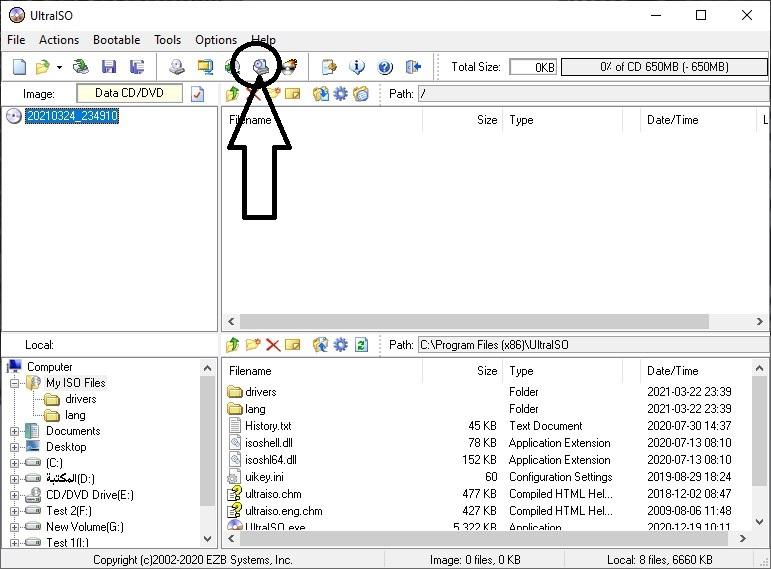
Task: Click the Data CD/DVD image type button
Action: click(x=129, y=93)
